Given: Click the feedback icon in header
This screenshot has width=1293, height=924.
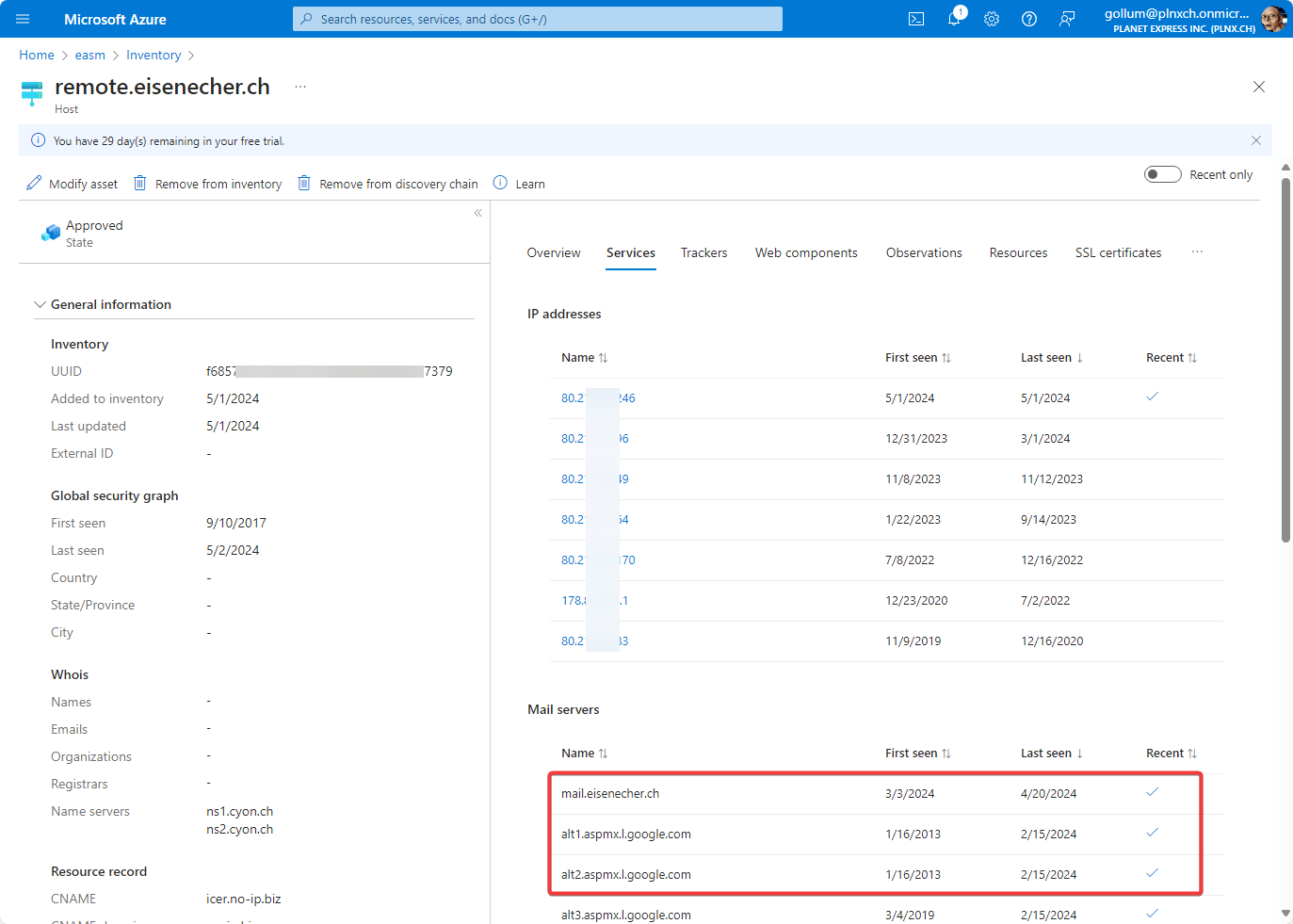Looking at the screenshot, I should coord(1067,19).
